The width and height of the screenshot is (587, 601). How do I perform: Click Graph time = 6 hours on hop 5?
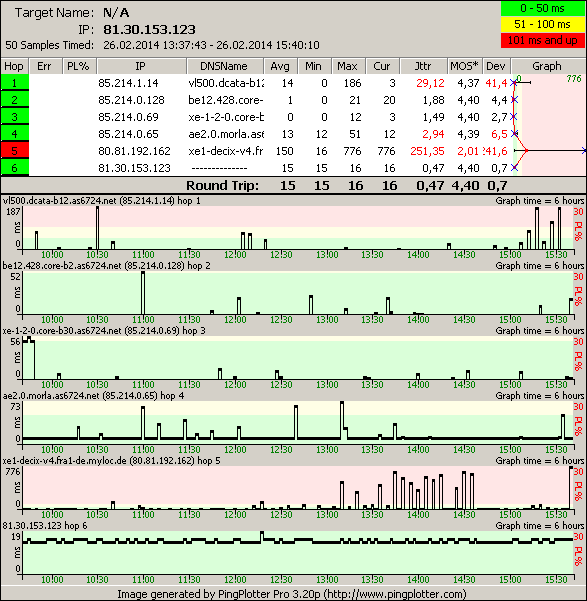click(540, 460)
